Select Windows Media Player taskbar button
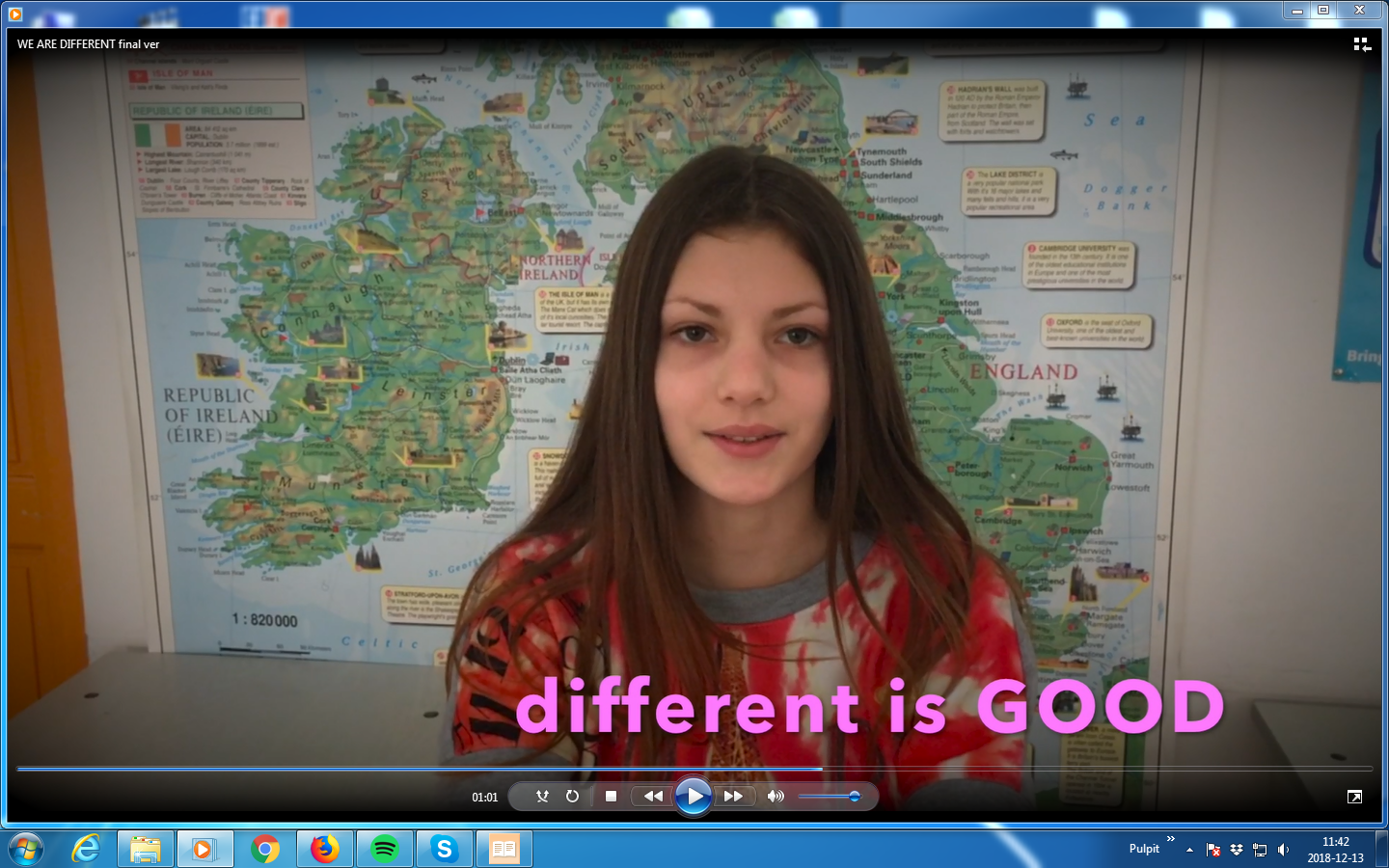The height and width of the screenshot is (868, 1389). 205,849
